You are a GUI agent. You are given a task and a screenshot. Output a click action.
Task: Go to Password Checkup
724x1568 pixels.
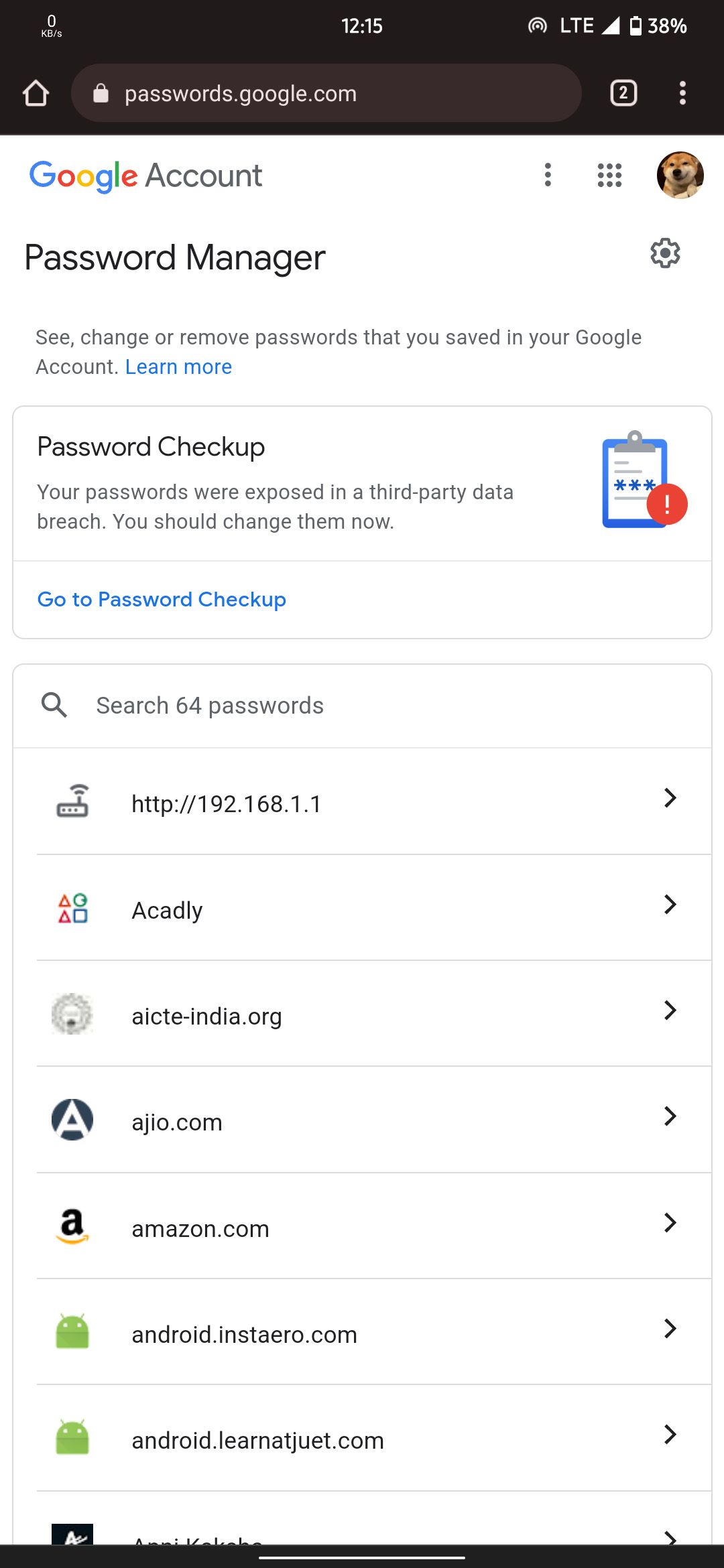click(x=161, y=599)
